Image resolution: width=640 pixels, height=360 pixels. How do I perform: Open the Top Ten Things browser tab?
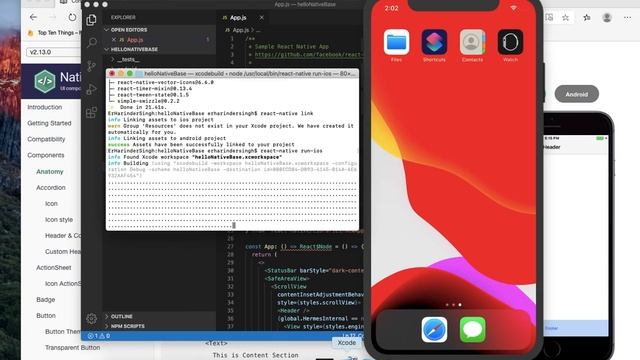53,33
